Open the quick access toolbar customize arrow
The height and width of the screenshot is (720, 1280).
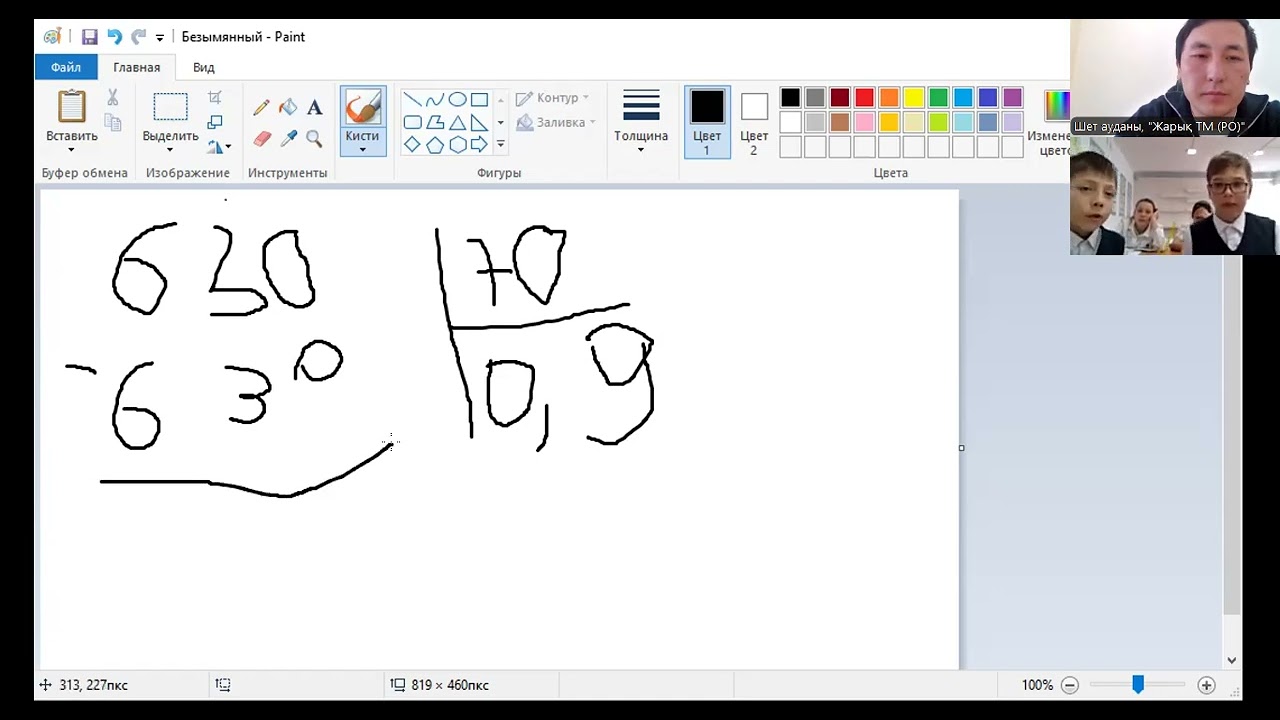pos(160,38)
